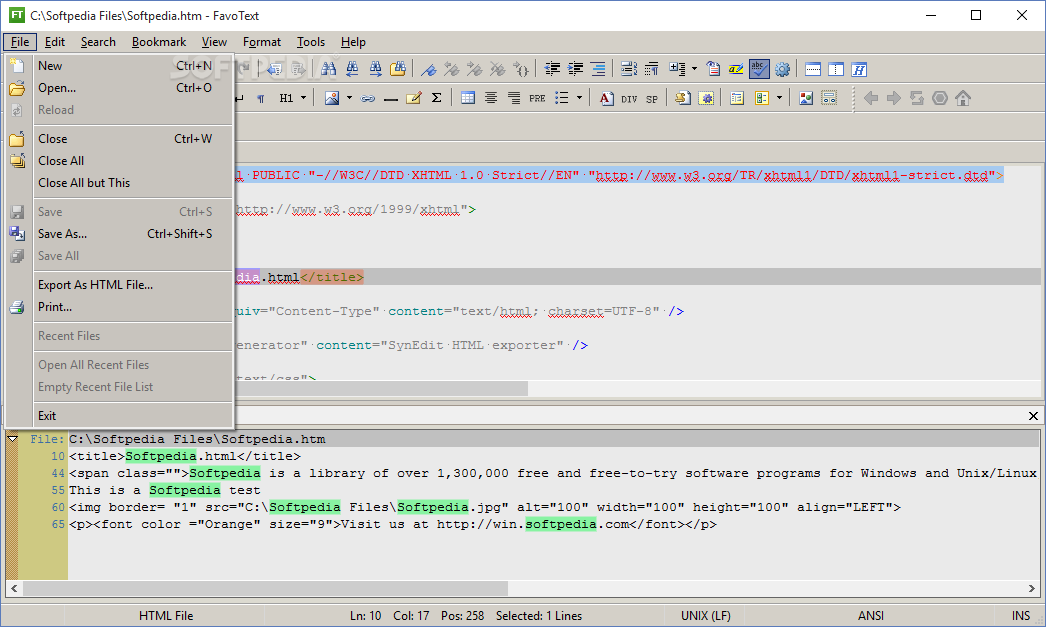Open the Edit menu
The width and height of the screenshot is (1046, 627).
coord(55,42)
